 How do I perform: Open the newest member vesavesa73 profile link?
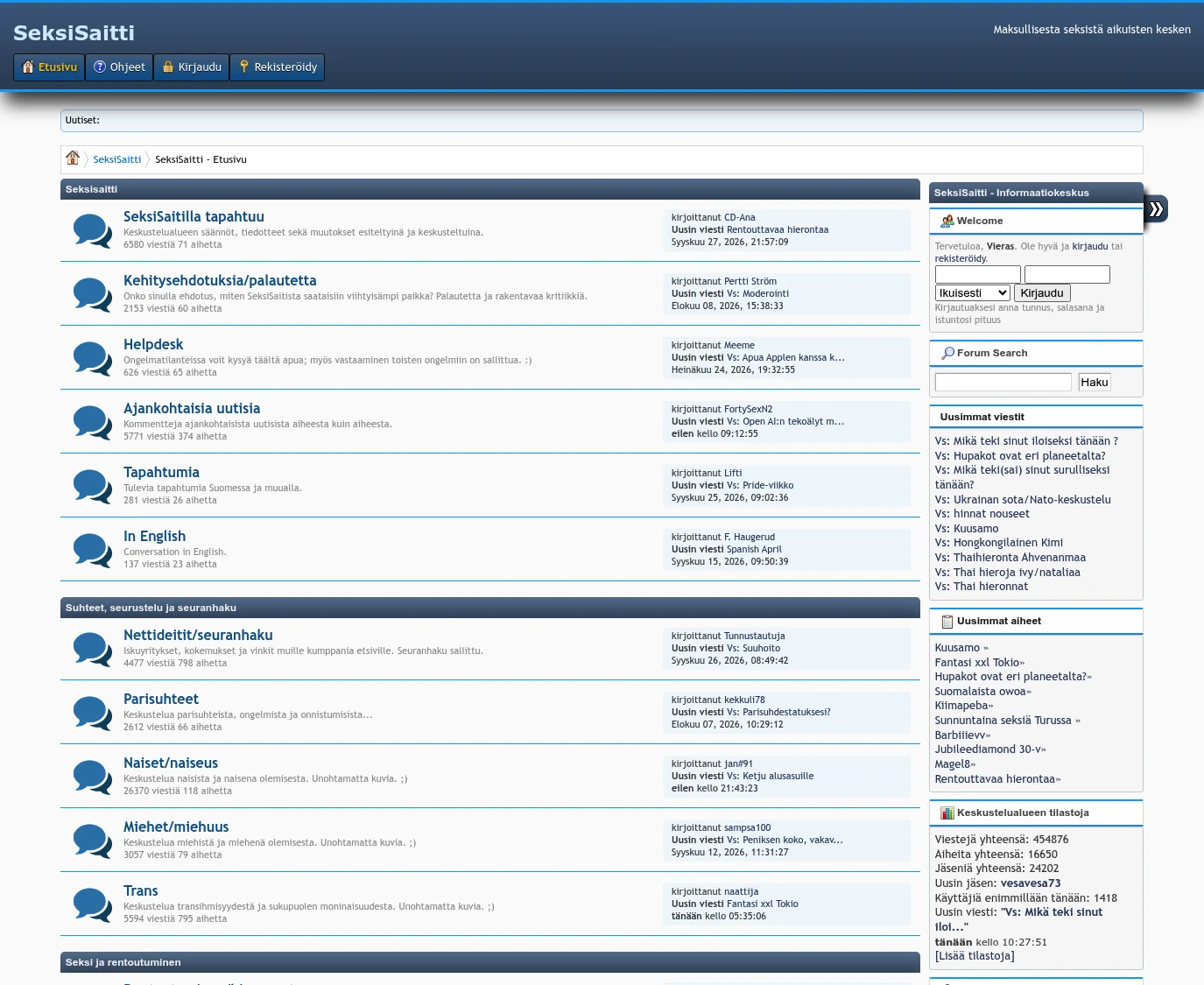click(x=1031, y=883)
